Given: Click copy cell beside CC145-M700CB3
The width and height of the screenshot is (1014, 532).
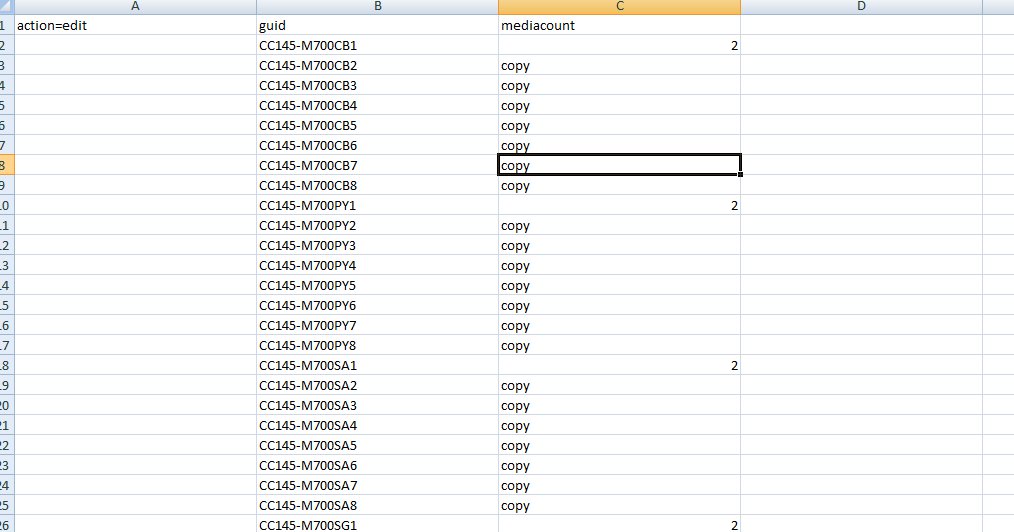Looking at the screenshot, I should click(620, 85).
